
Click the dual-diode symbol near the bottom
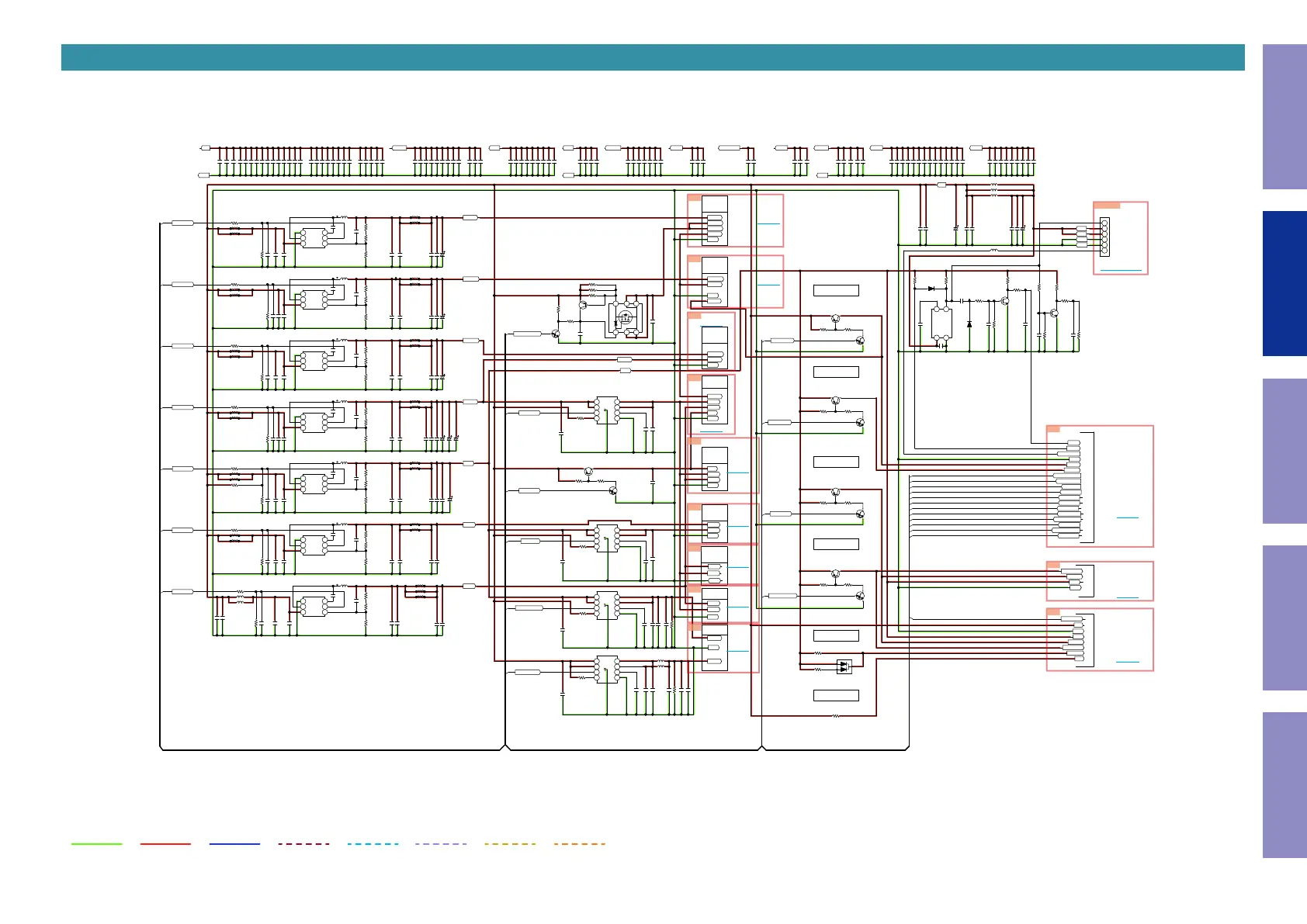(x=844, y=666)
